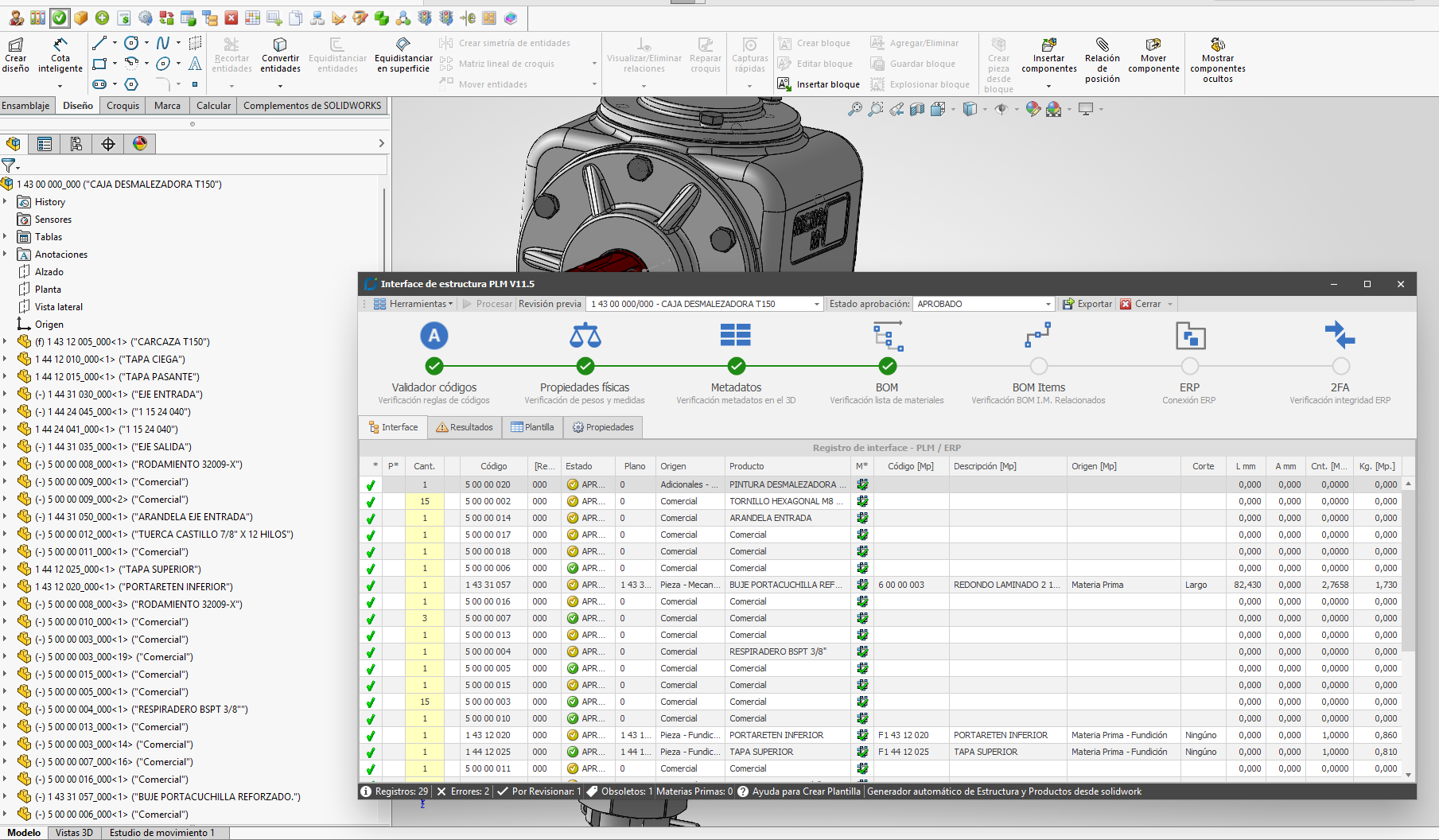Click the Metadatos grid icon
1439x840 pixels.
click(736, 336)
